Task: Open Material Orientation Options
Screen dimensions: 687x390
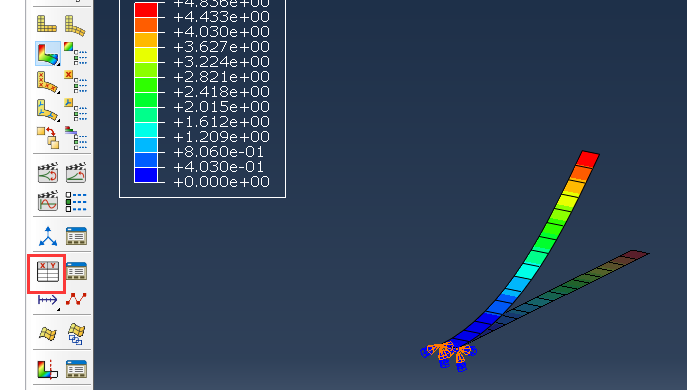Action: coord(75,110)
